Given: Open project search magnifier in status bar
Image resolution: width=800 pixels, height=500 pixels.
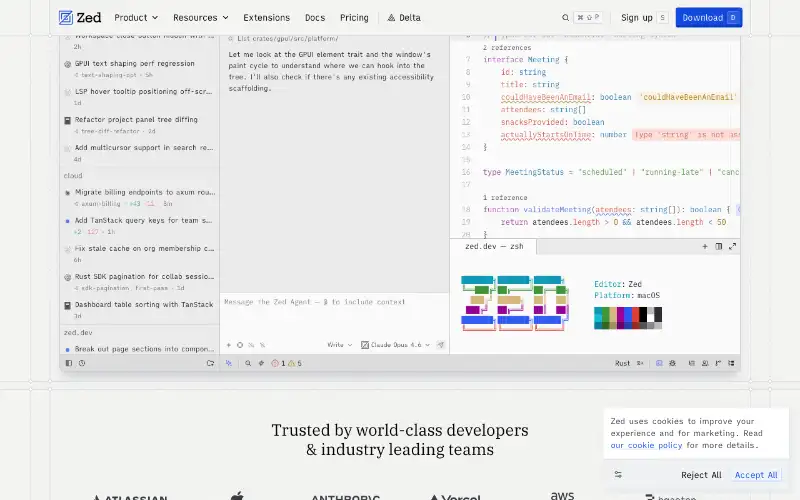Looking at the screenshot, I should click(248, 363).
